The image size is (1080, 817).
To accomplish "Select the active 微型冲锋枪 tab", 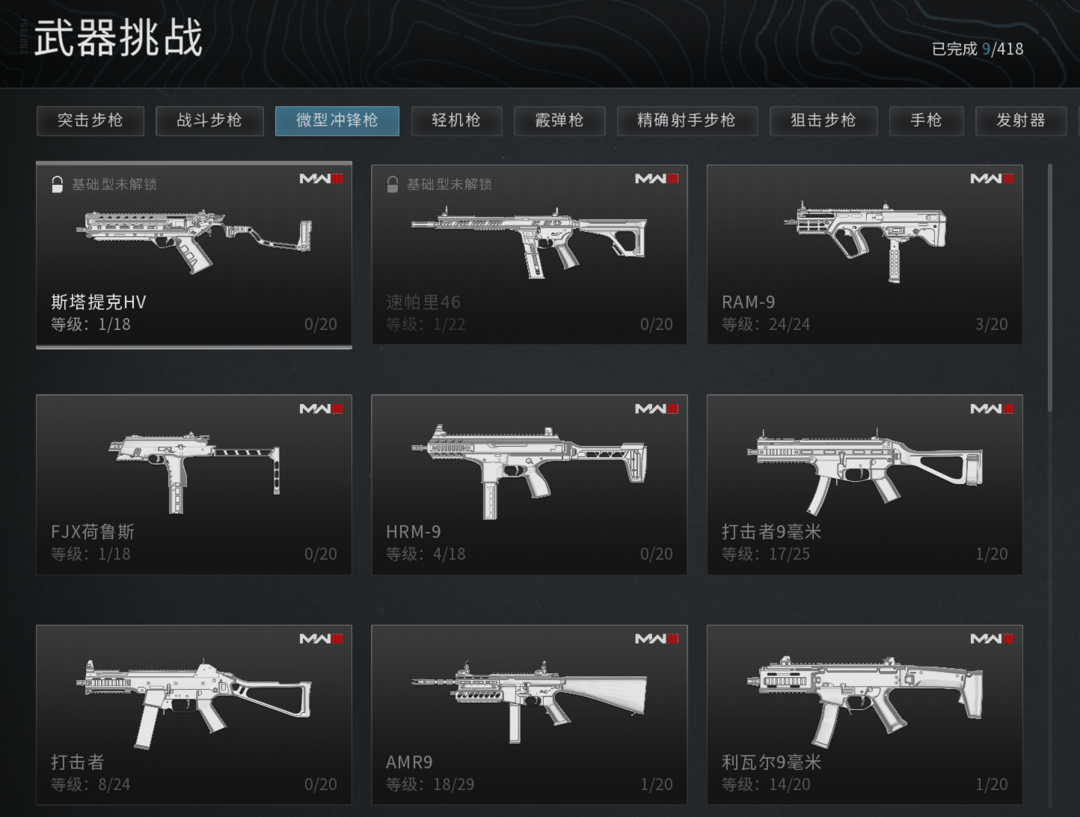I will tap(337, 121).
